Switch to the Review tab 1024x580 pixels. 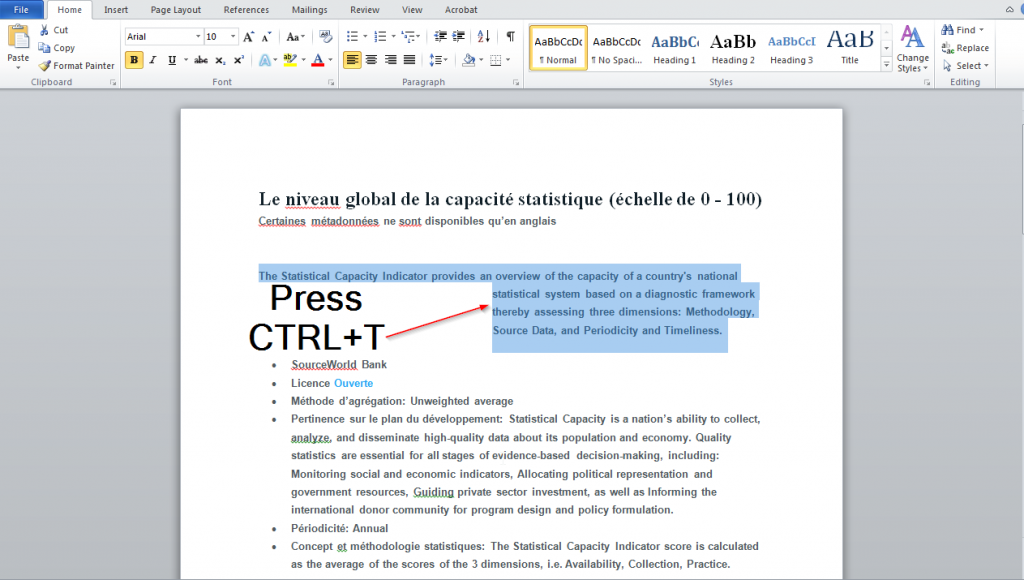click(364, 10)
